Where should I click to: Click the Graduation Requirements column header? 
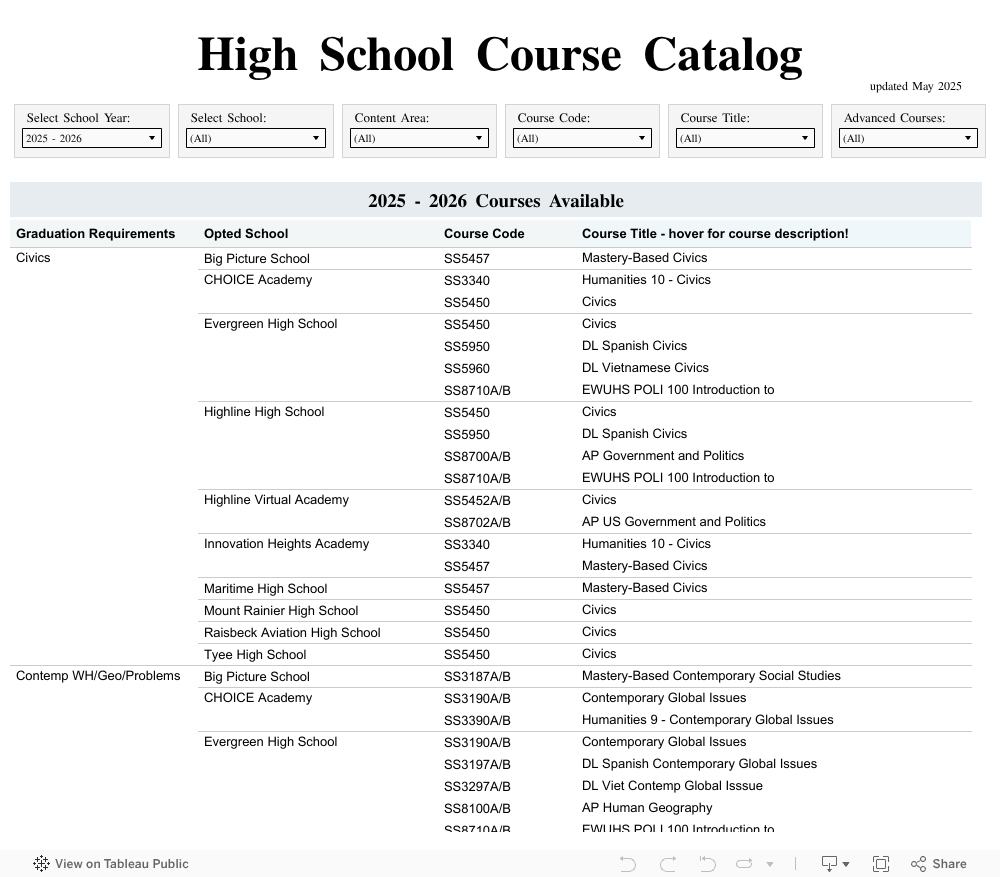[x=95, y=234]
